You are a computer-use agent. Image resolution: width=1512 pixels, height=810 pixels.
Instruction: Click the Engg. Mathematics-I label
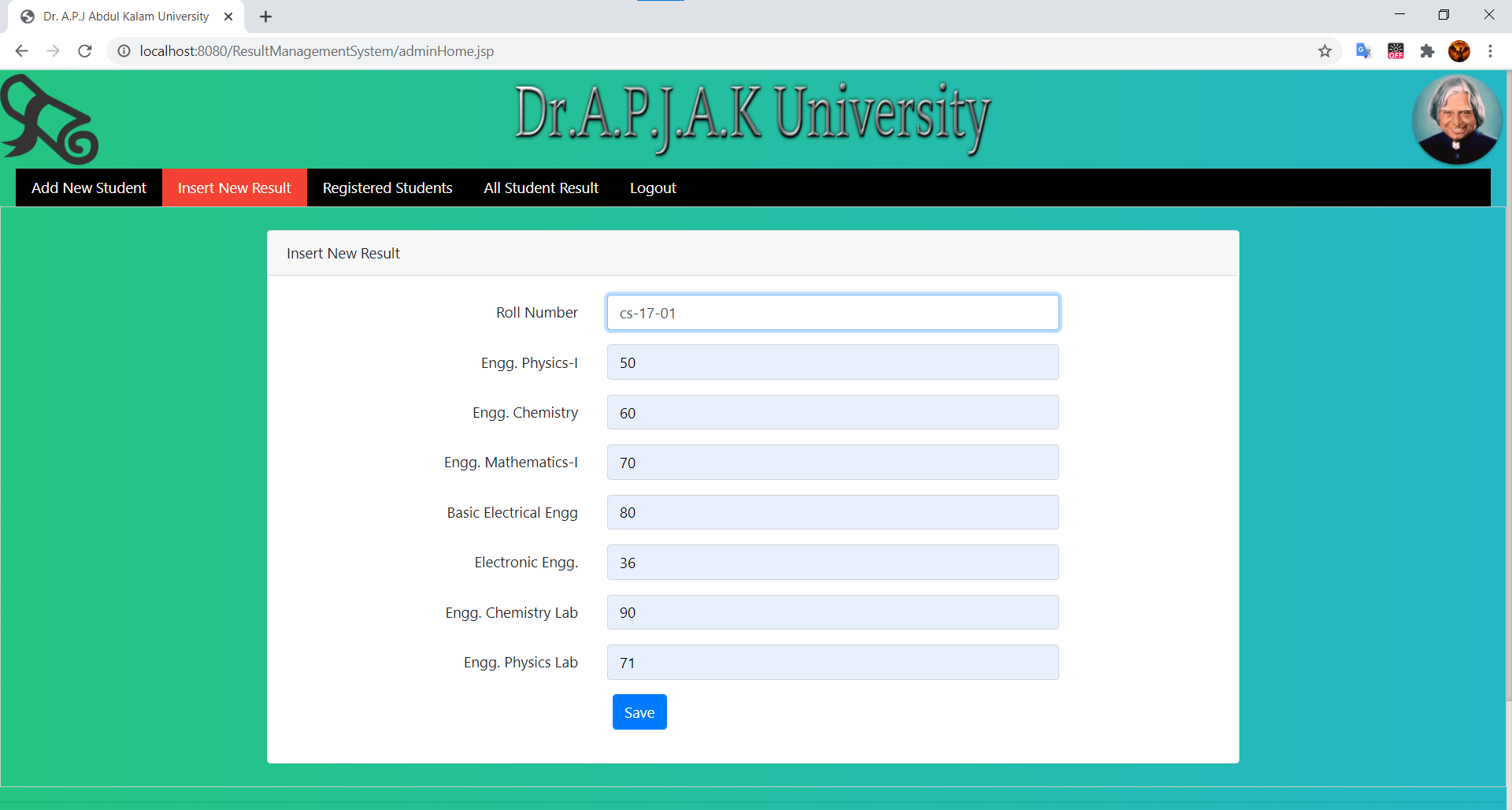click(x=511, y=463)
